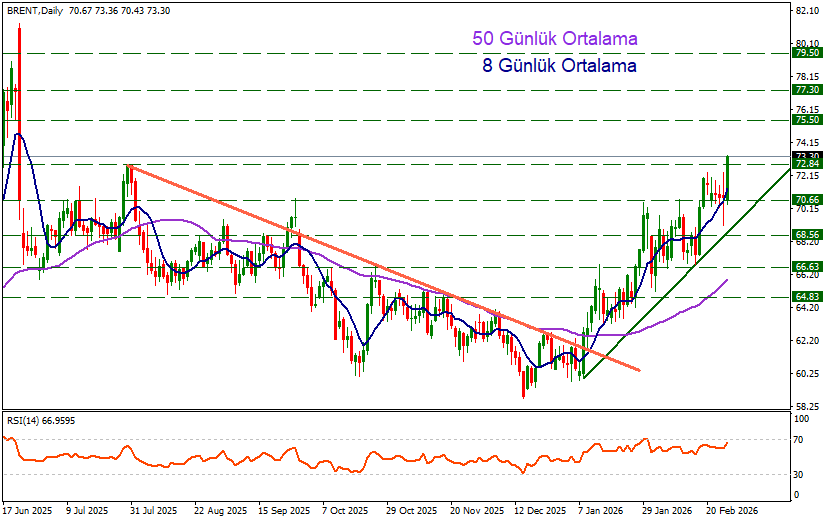Viewport: 830px width, 522px height.
Task: Click the 64.83 green price level tag
Action: pyautogui.click(x=806, y=297)
